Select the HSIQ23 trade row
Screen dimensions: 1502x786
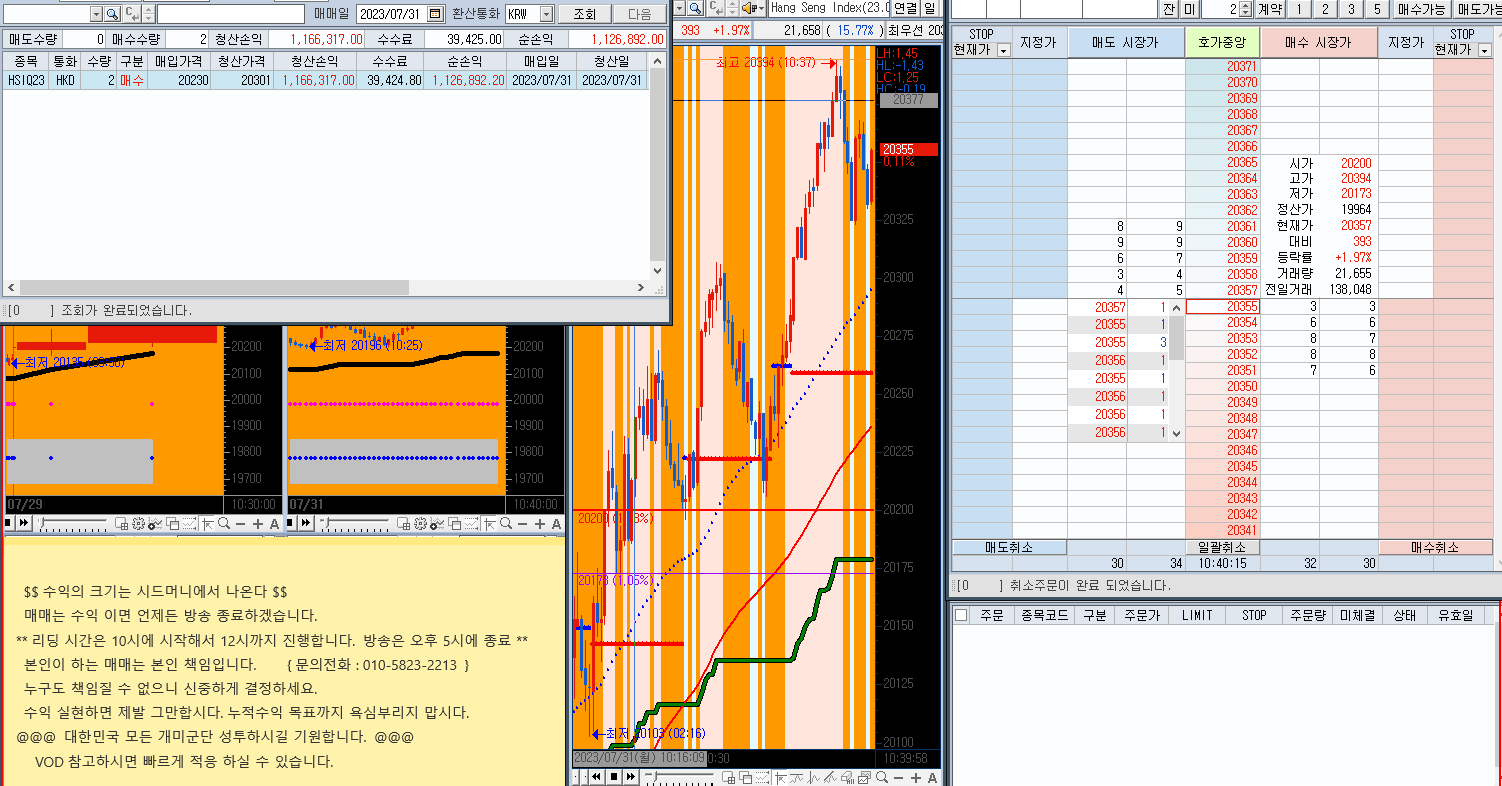point(326,81)
